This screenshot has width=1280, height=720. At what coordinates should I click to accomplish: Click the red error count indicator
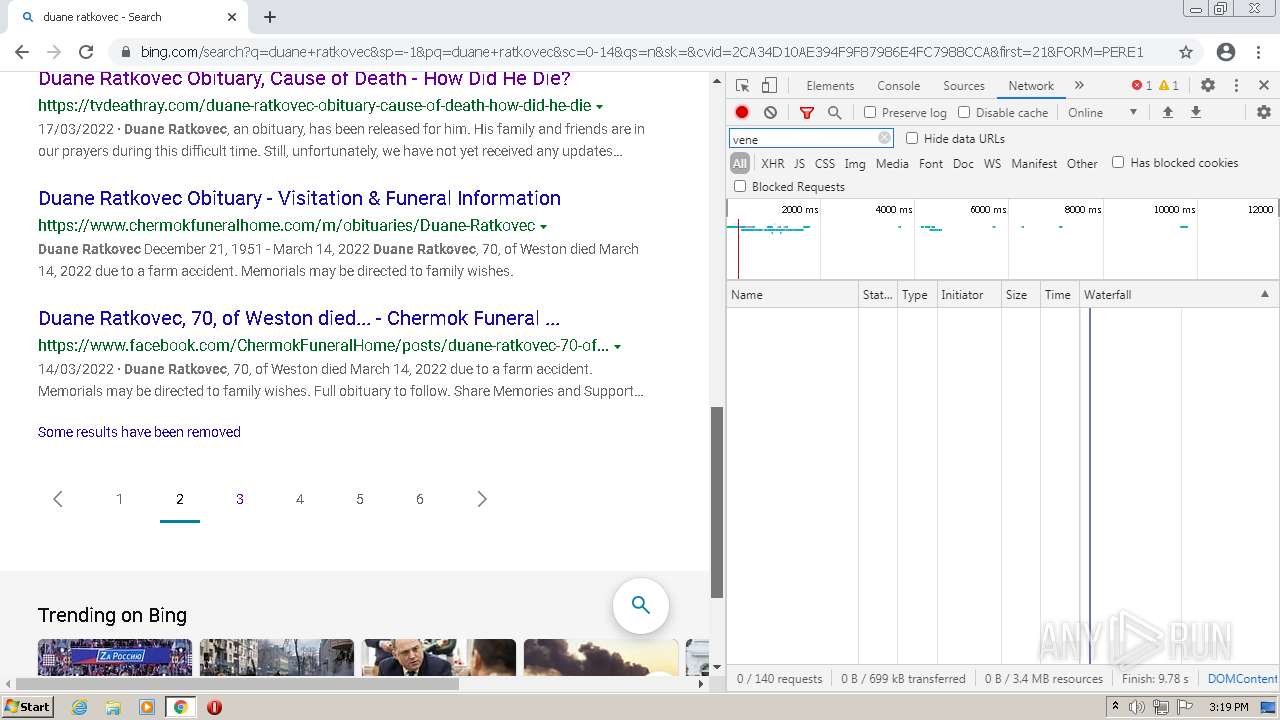[1141, 86]
